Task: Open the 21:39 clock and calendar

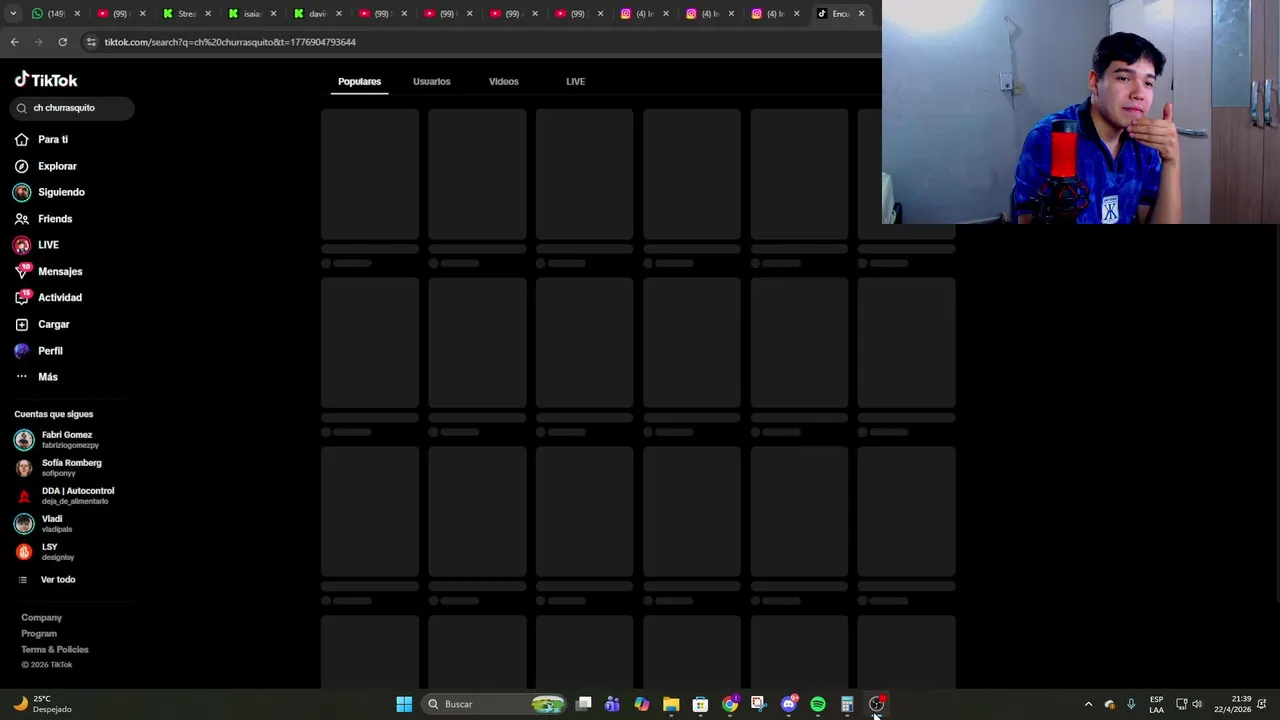Action: [x=1232, y=704]
